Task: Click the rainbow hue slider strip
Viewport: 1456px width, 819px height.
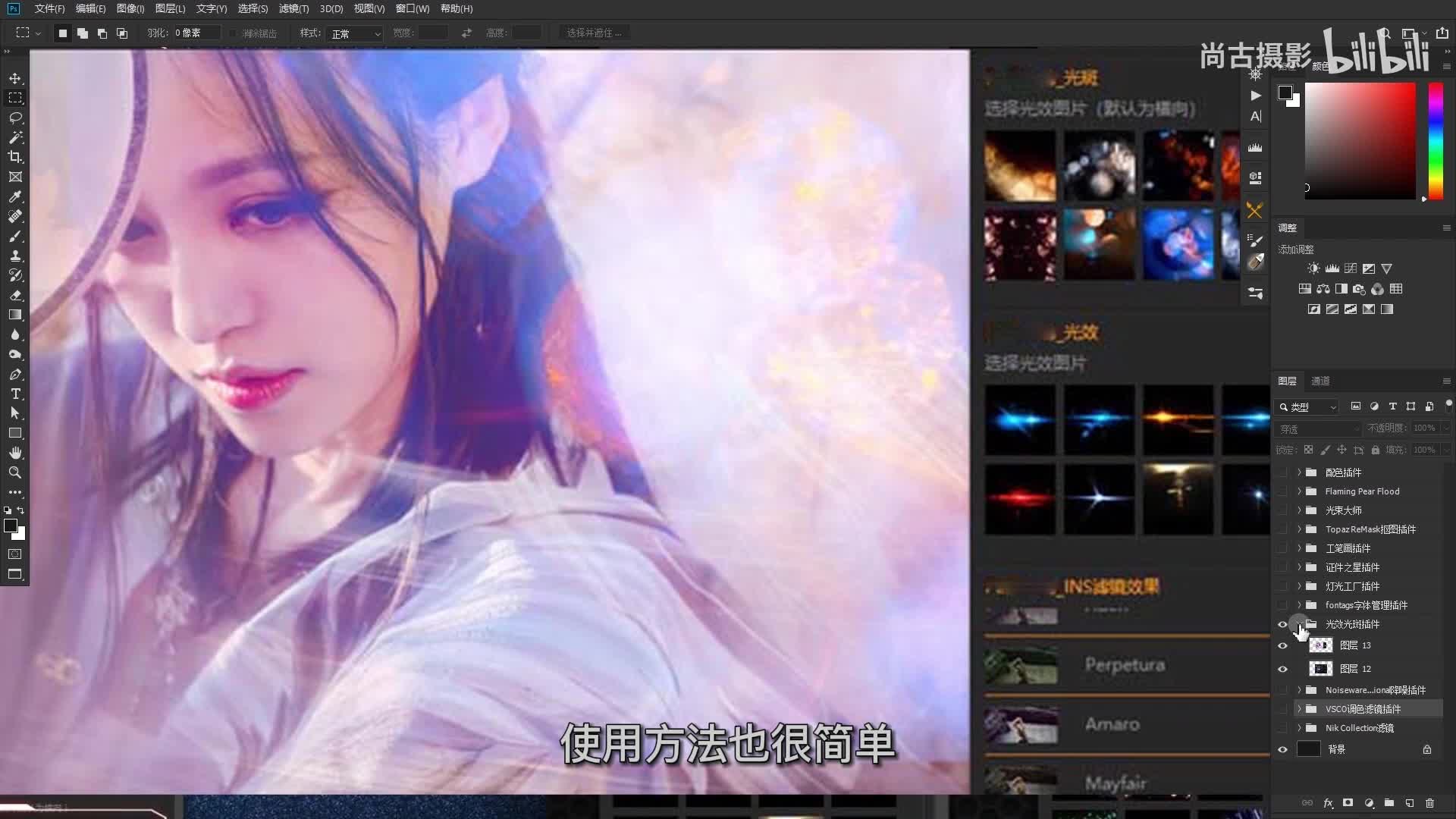Action: pyautogui.click(x=1436, y=140)
